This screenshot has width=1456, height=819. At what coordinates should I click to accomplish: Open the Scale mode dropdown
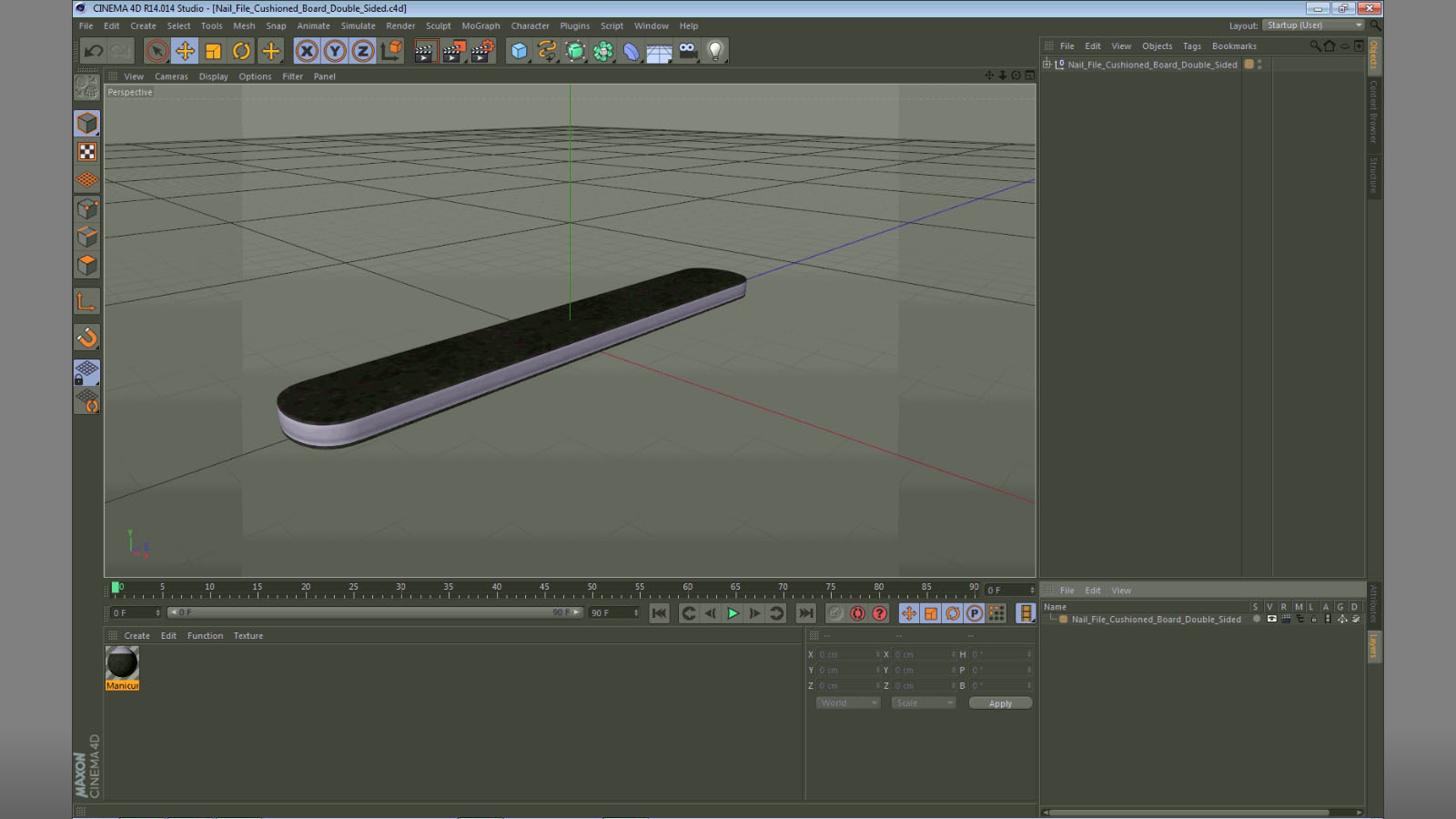pos(924,703)
